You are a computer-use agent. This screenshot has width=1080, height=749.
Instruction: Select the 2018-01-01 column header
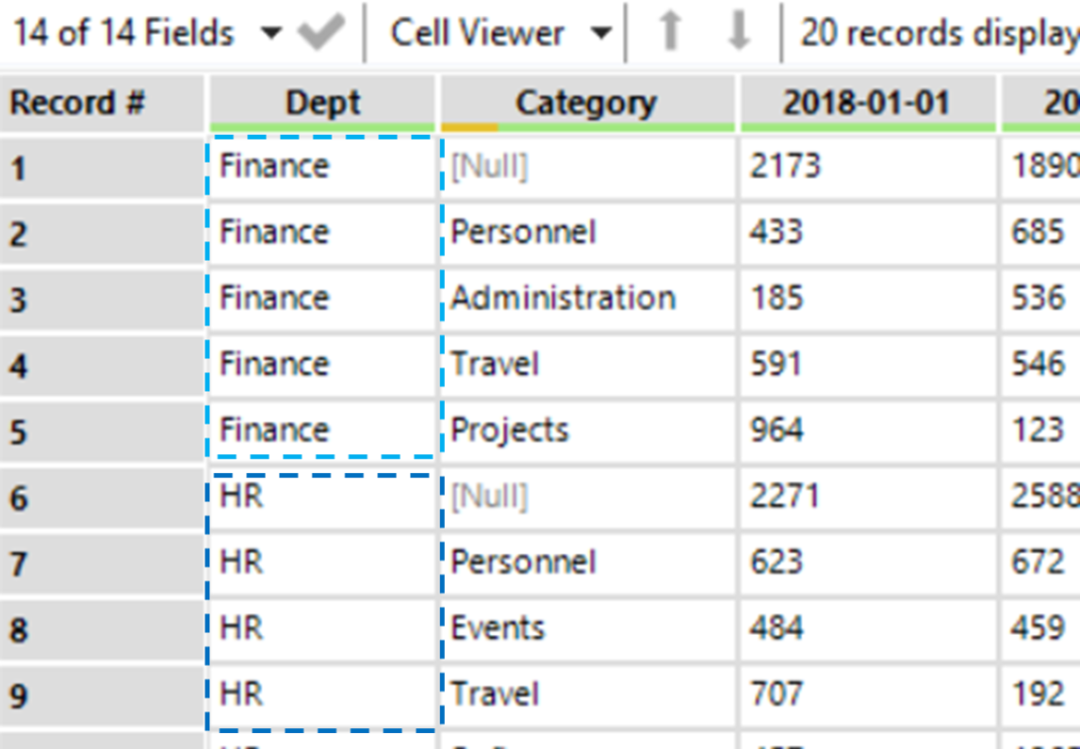[866, 102]
